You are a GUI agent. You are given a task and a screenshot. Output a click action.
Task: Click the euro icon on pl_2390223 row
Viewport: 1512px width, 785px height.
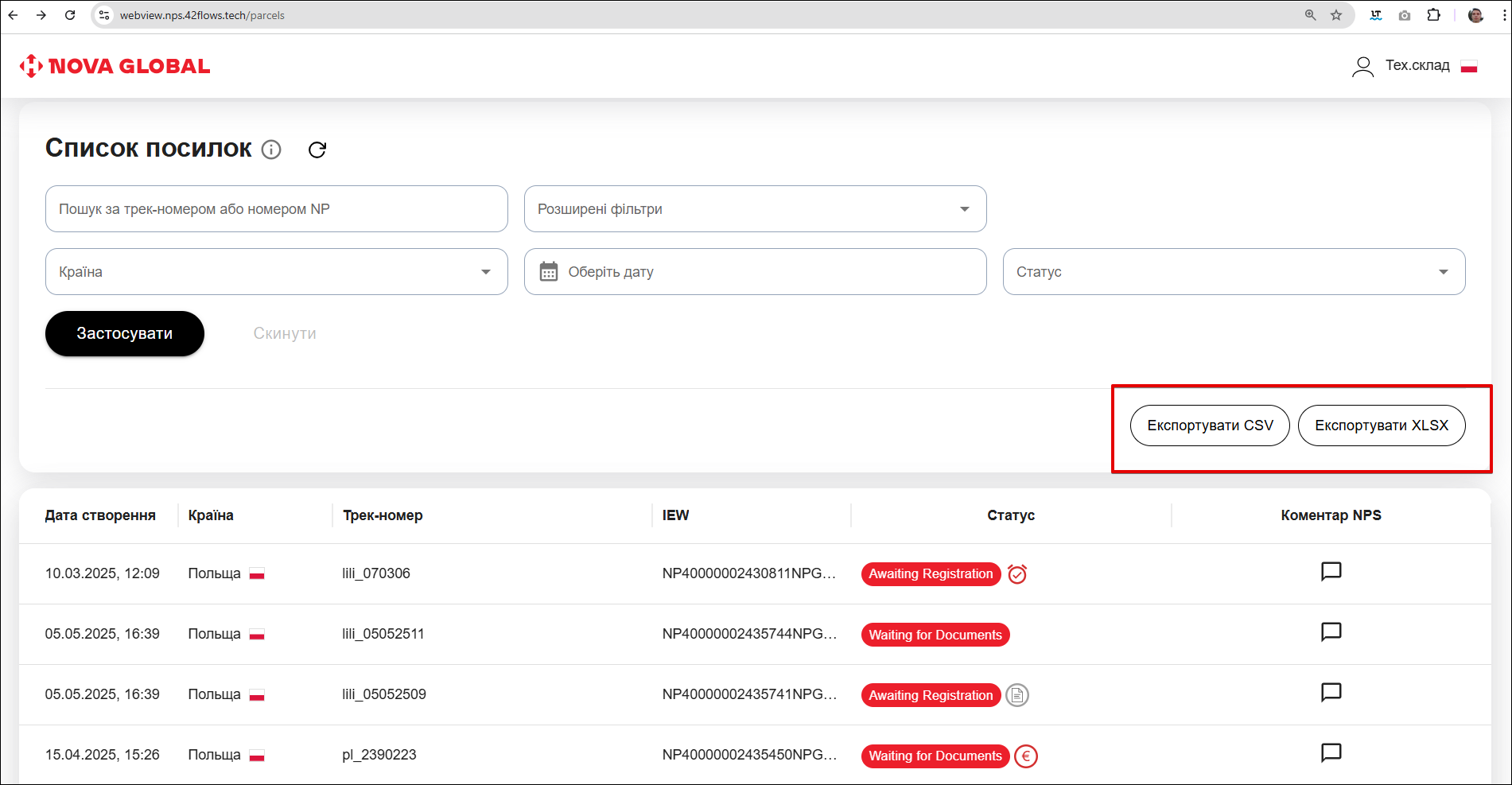point(1026,756)
